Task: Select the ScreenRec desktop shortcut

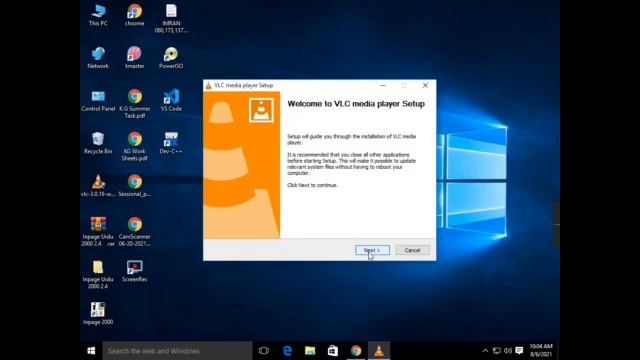Action: 134,271
